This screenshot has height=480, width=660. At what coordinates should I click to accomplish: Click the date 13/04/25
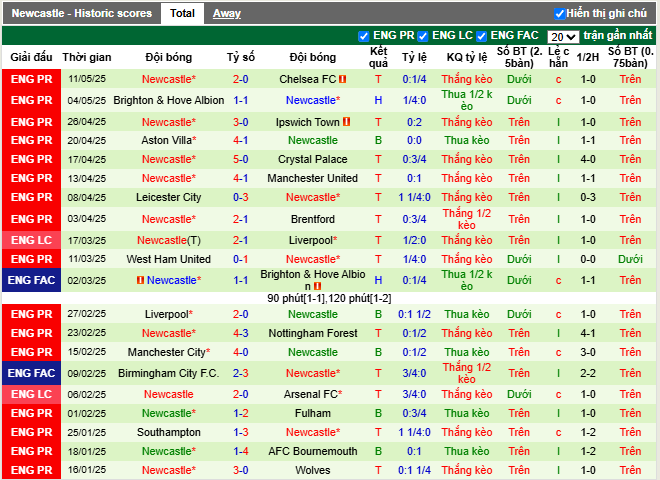click(87, 178)
